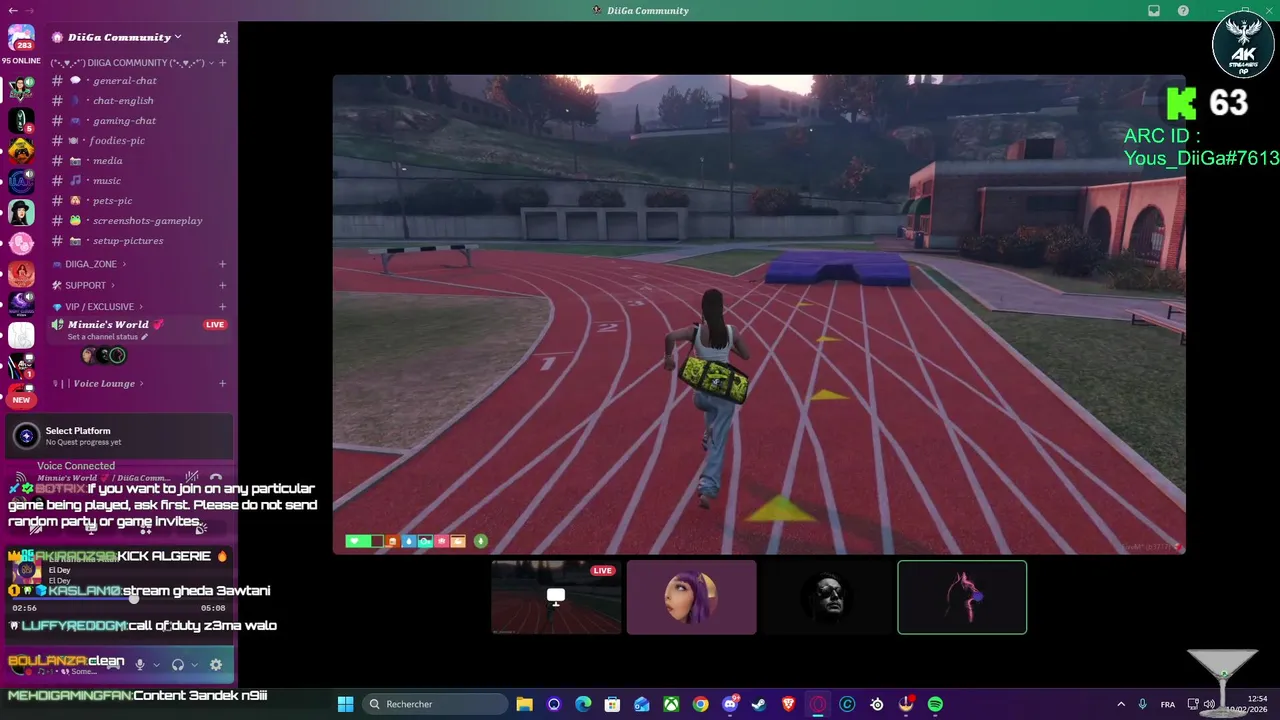Expand the VIP / EXCLUSIVE category
Screen dimensions: 1280x720
point(98,307)
